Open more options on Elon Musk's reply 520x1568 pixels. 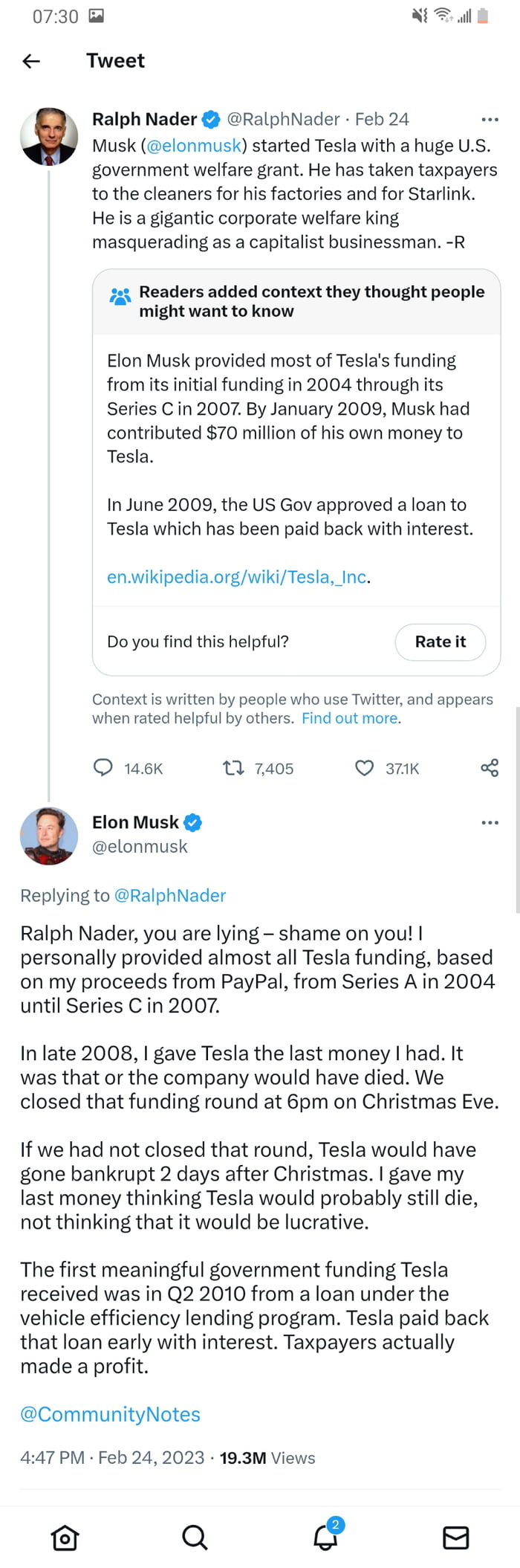point(490,822)
